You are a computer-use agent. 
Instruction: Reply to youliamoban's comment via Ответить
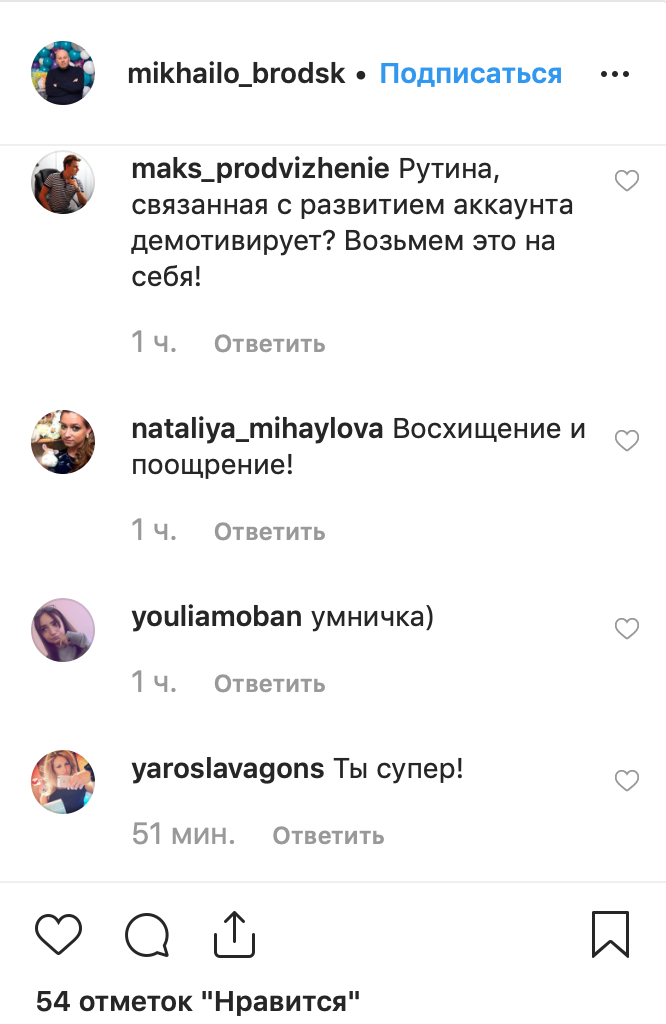click(270, 684)
